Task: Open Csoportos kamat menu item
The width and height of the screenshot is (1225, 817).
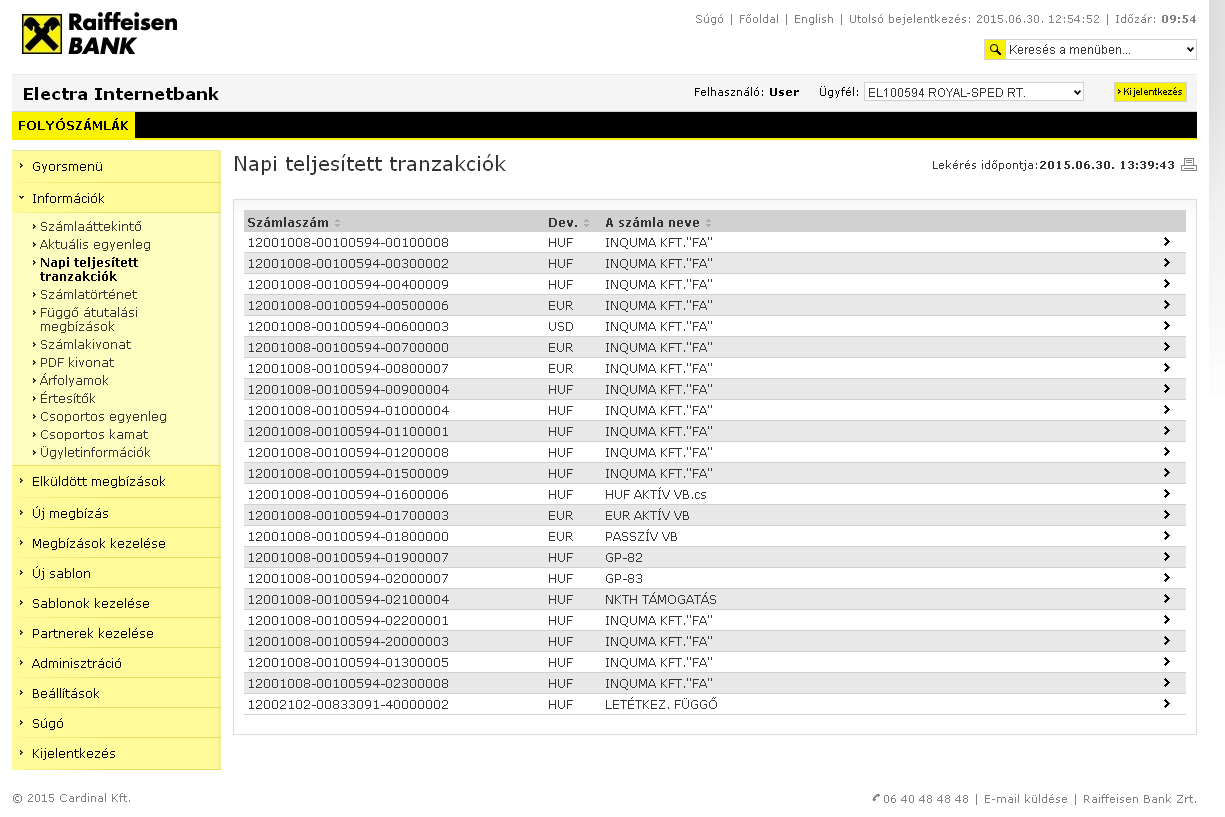Action: 94,434
